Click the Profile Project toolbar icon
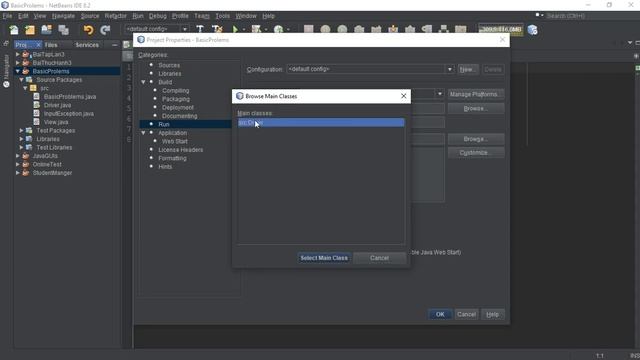 point(278,29)
